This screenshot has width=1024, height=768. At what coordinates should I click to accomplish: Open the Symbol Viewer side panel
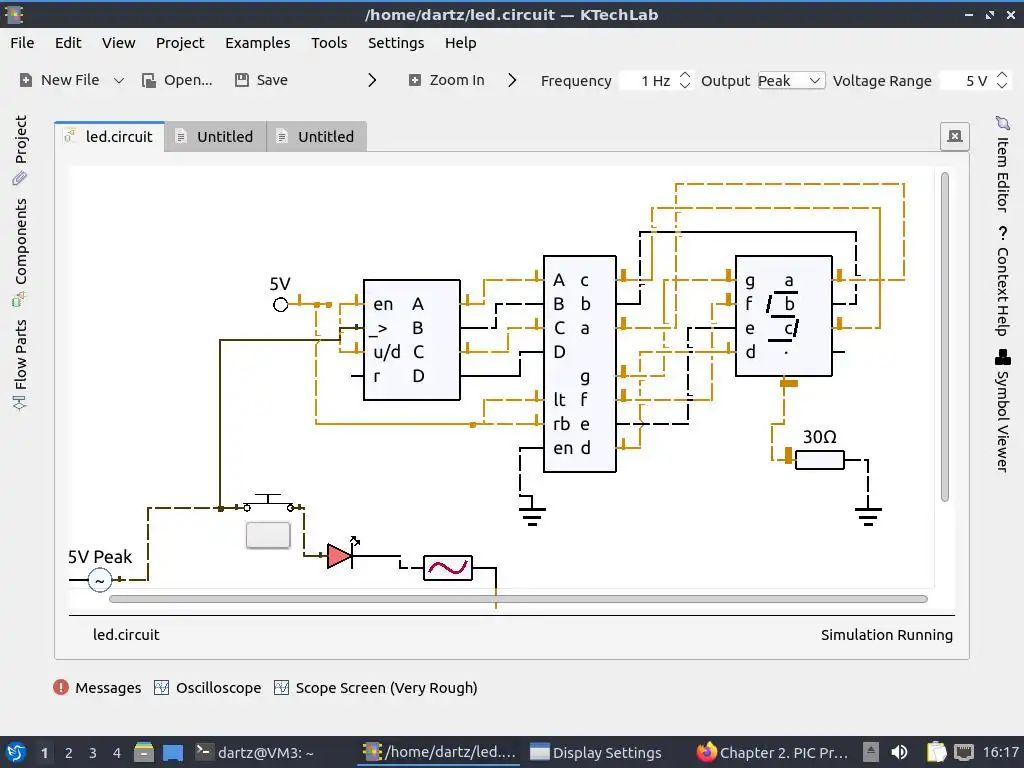click(x=1002, y=411)
